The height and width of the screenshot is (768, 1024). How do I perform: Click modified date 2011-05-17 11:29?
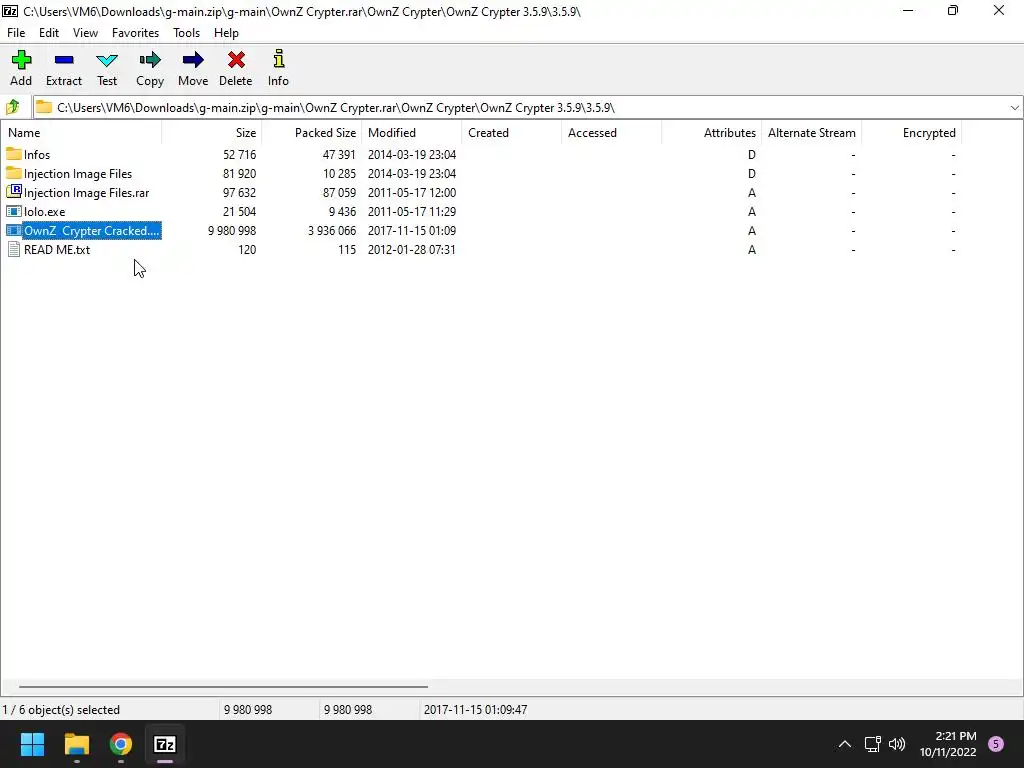411,212
